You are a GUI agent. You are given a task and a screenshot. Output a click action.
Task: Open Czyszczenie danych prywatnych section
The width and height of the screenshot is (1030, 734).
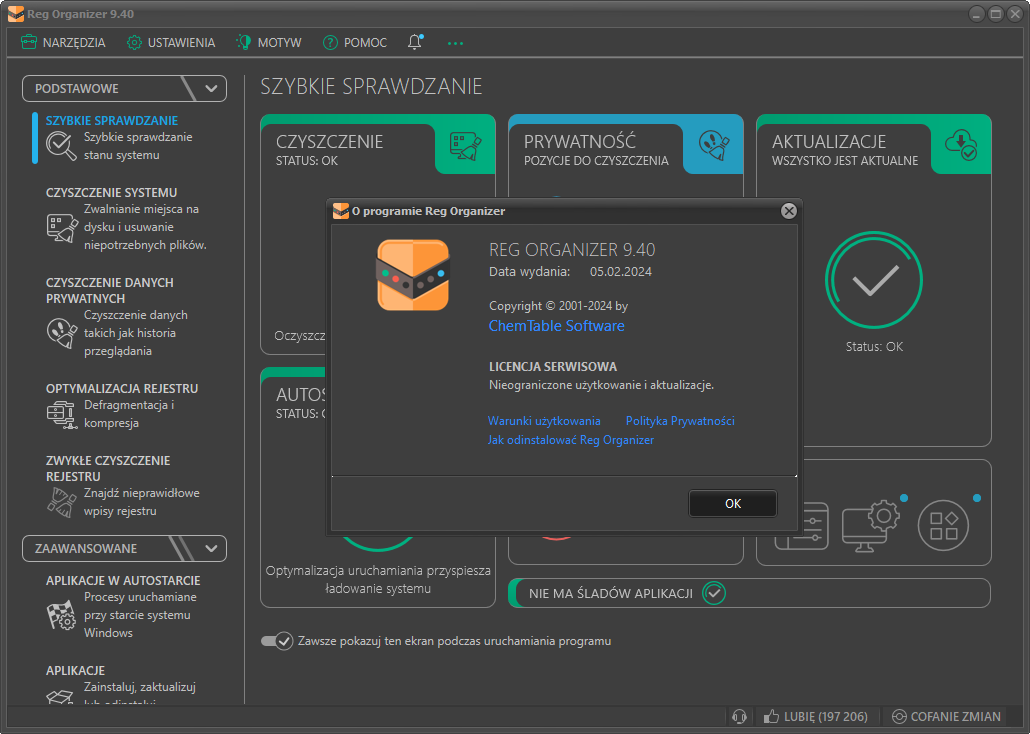pyautogui.click(x=110, y=290)
